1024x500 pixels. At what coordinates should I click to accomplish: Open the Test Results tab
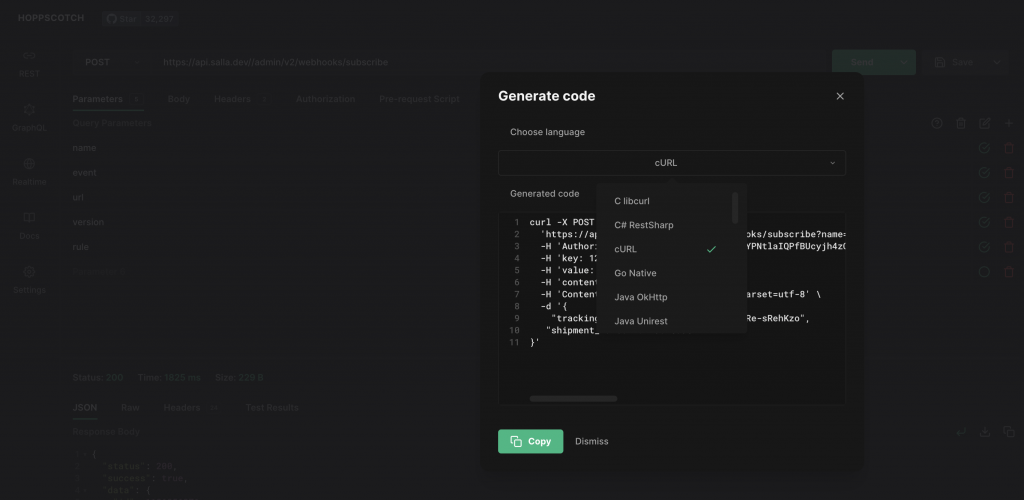pos(272,408)
